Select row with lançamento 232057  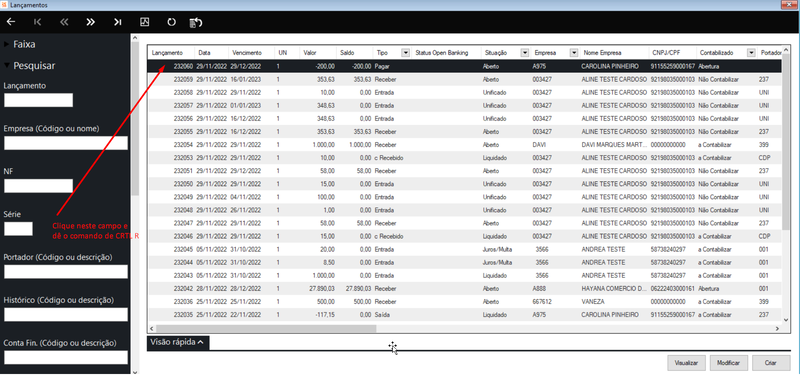click(464, 106)
